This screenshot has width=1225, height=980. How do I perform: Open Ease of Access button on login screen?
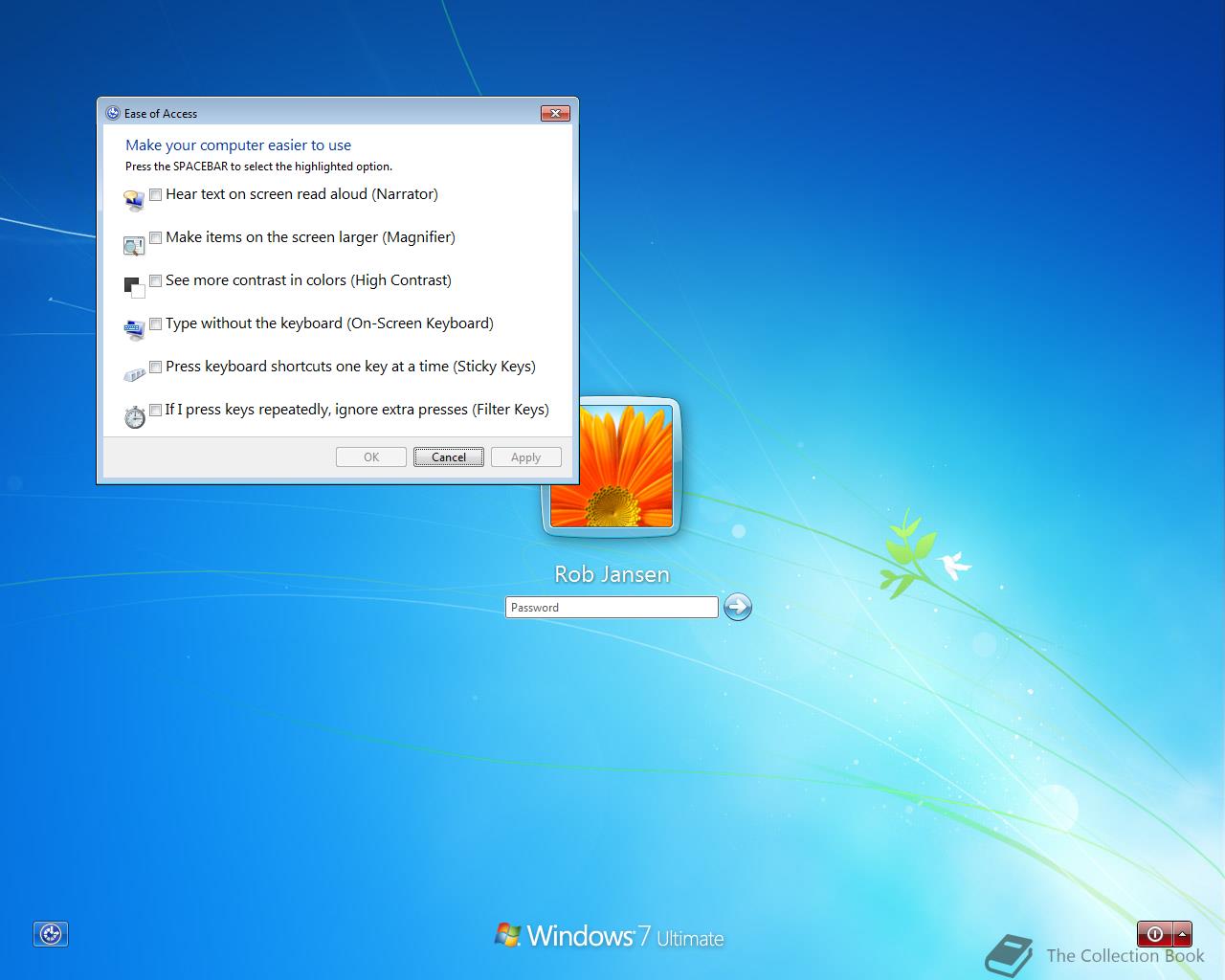click(x=51, y=934)
